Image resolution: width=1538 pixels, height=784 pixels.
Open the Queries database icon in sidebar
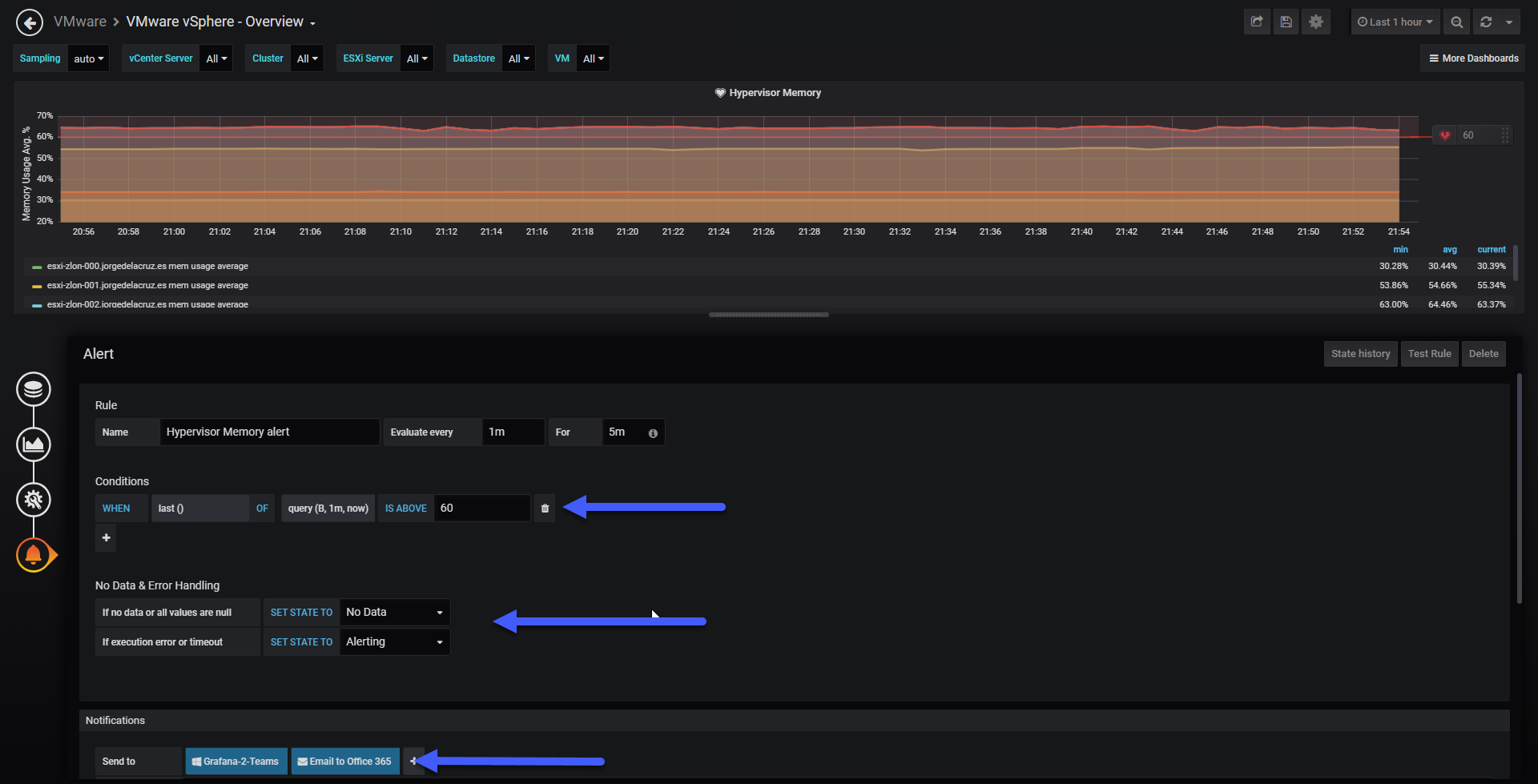[34, 389]
